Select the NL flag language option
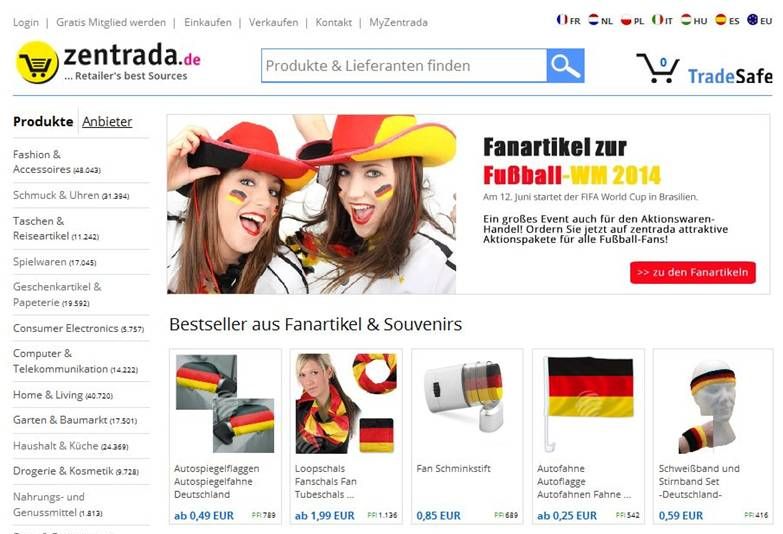 tap(600, 20)
